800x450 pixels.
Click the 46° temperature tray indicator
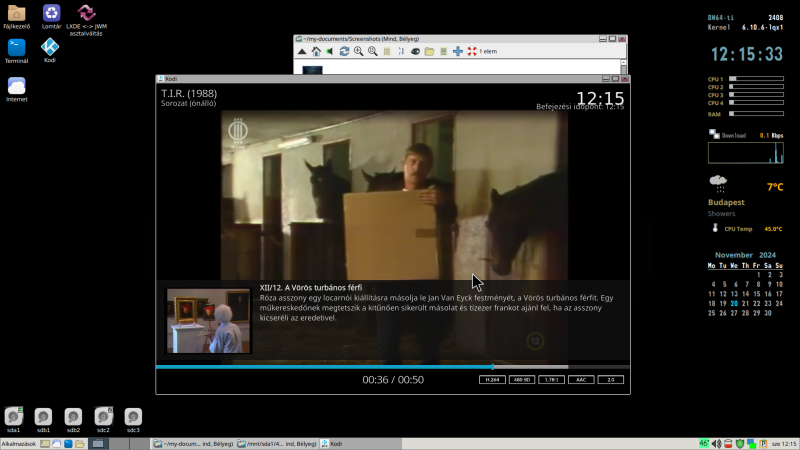(x=704, y=443)
